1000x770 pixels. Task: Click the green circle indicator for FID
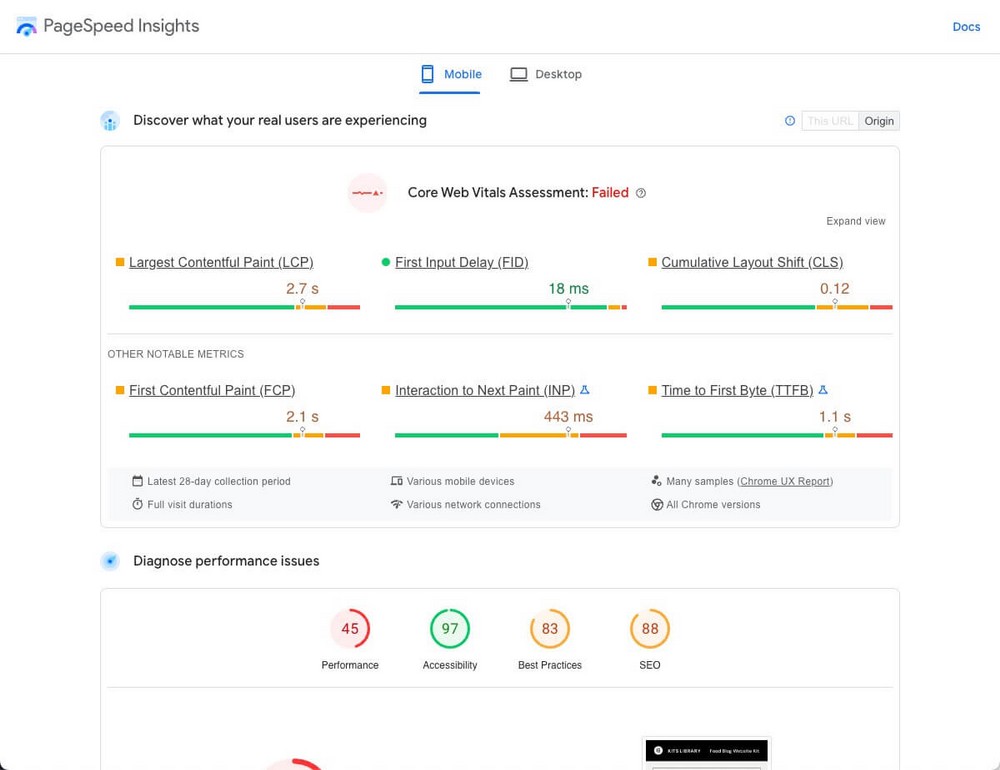coord(385,262)
